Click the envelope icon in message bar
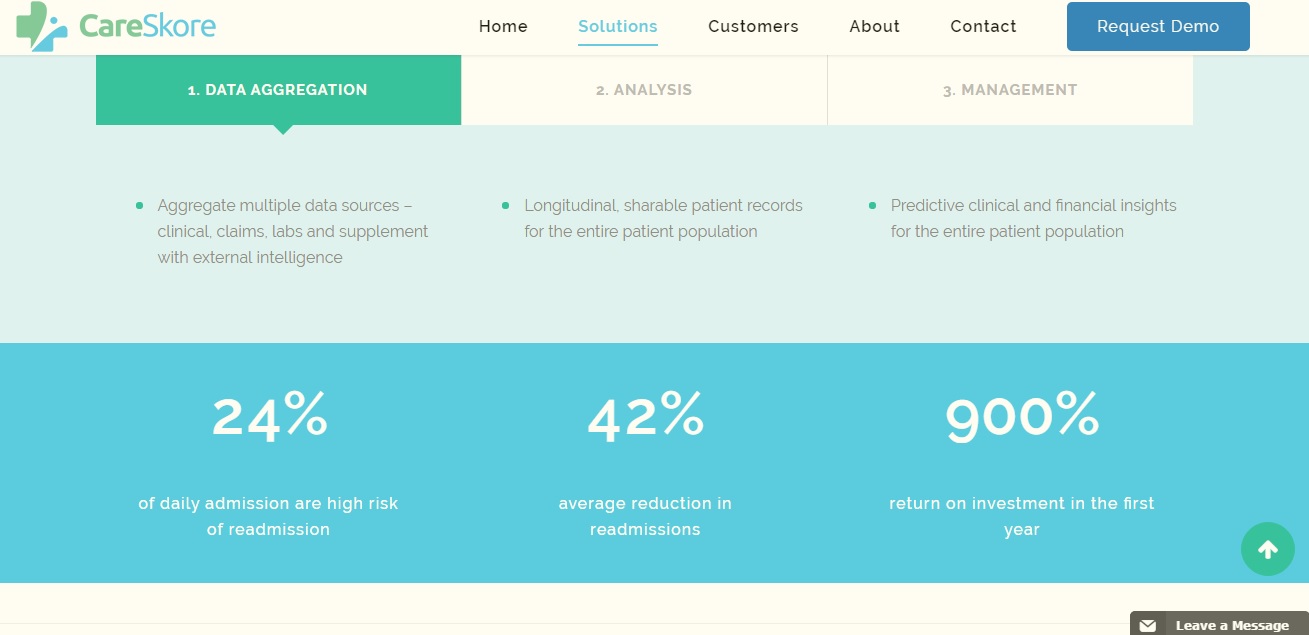This screenshot has height=635, width=1309. point(1148,625)
